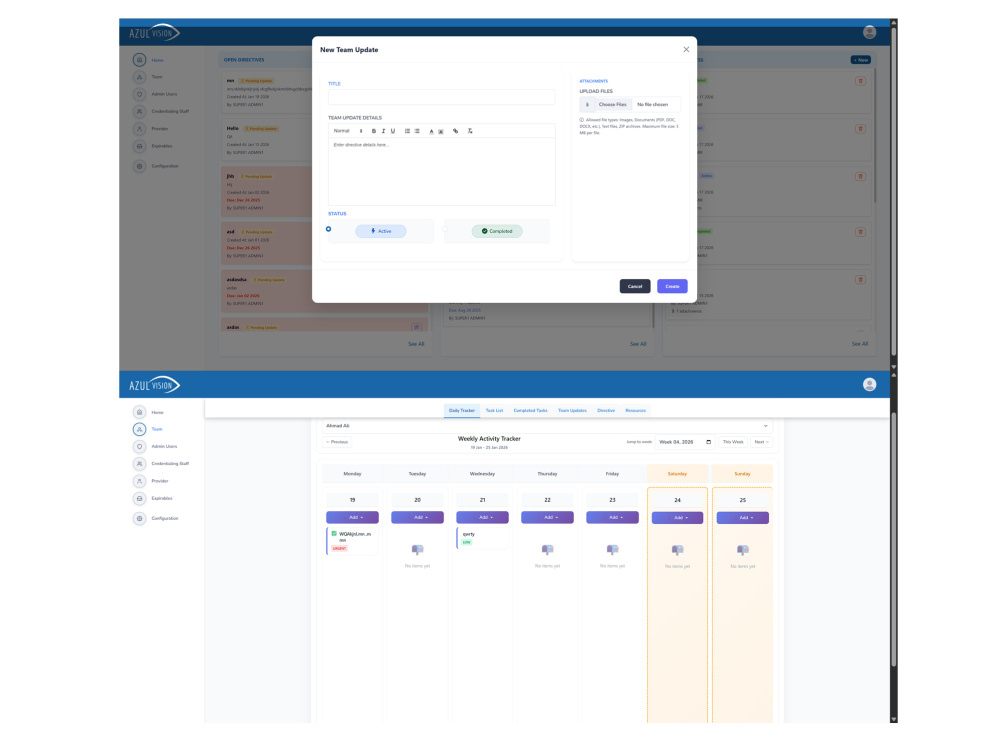Click the insert link icon in the editor toolbar
Screen dimensions: 1000x750
[455, 131]
